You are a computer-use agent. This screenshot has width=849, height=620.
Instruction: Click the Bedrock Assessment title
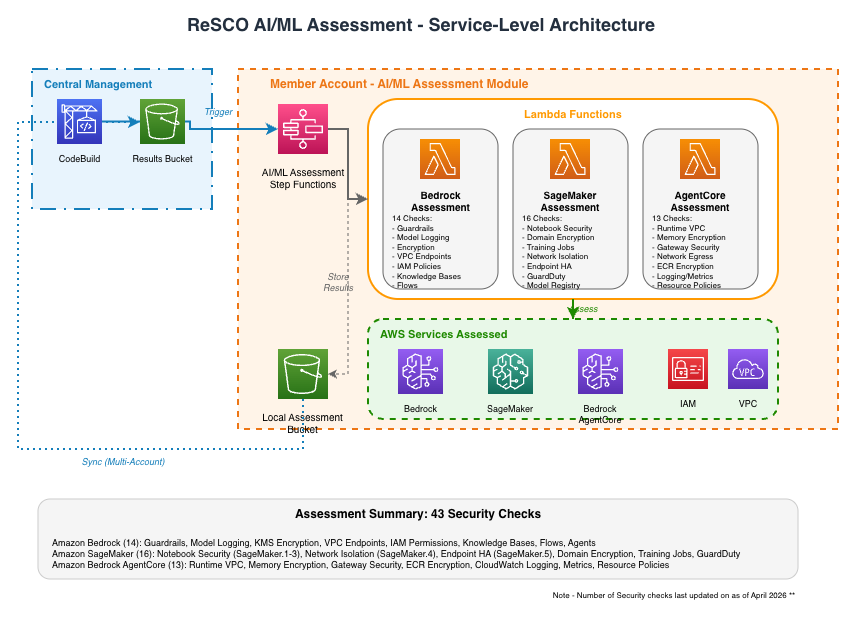[440, 201]
